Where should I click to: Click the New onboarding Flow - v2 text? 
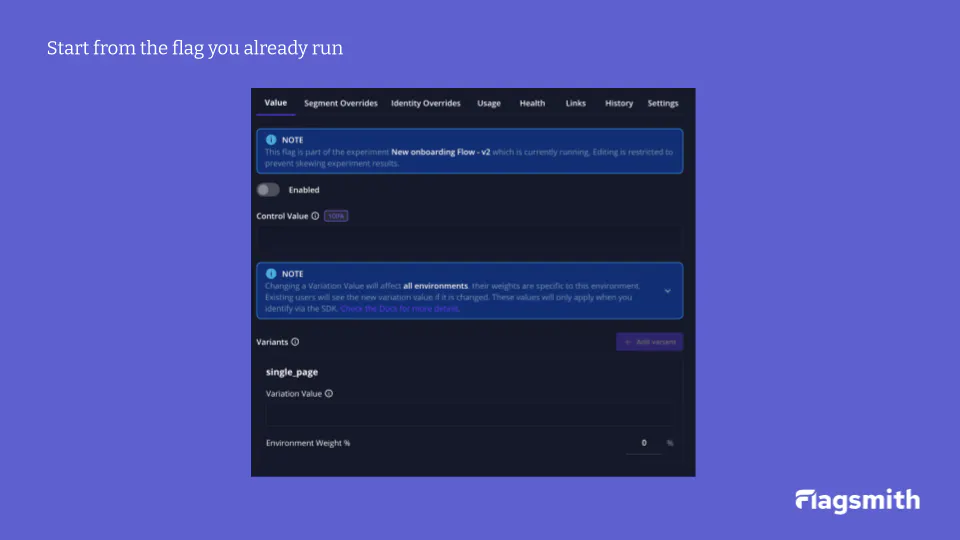[x=441, y=152]
